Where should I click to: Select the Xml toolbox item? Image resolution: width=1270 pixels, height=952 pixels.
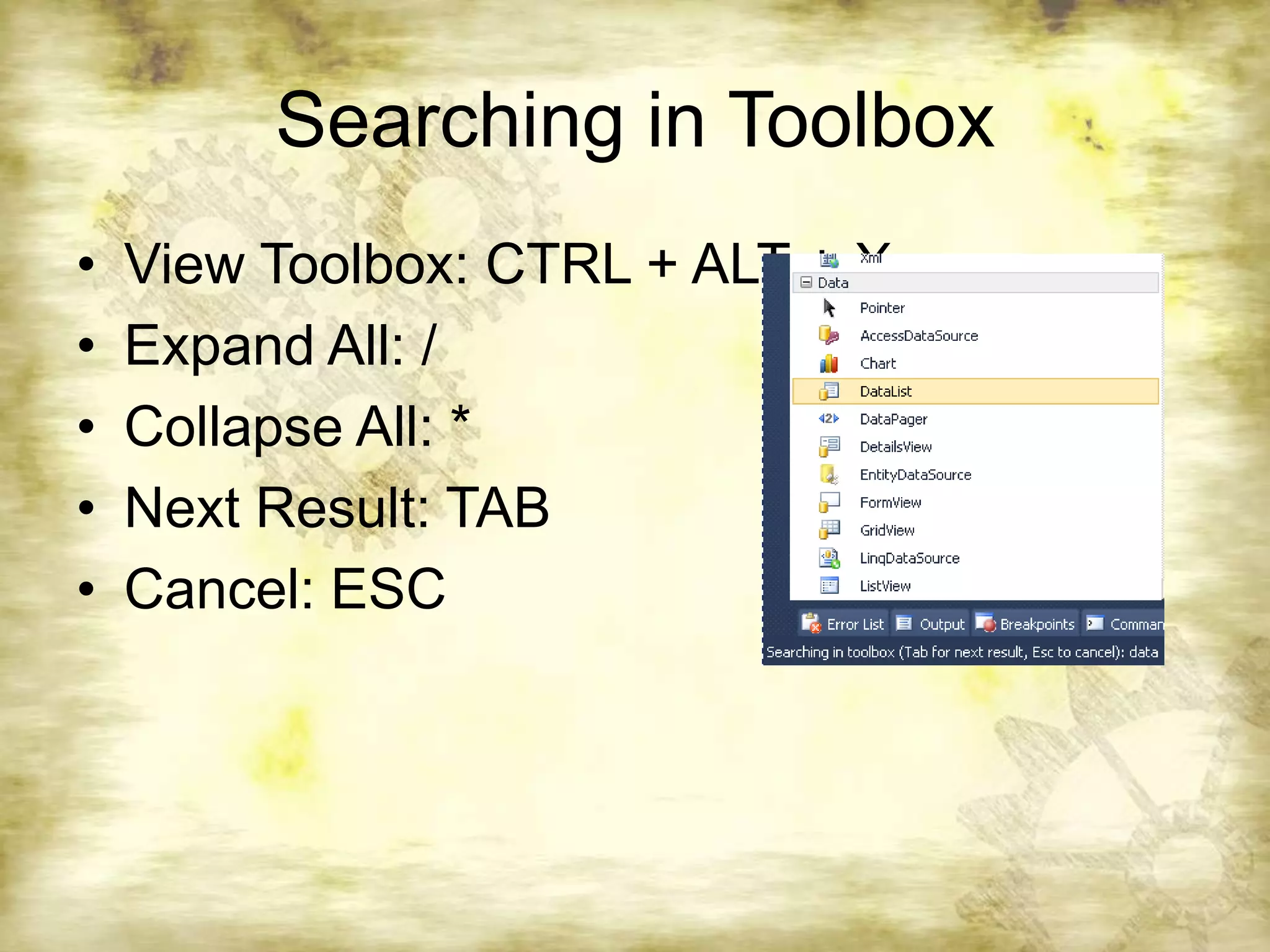975,260
